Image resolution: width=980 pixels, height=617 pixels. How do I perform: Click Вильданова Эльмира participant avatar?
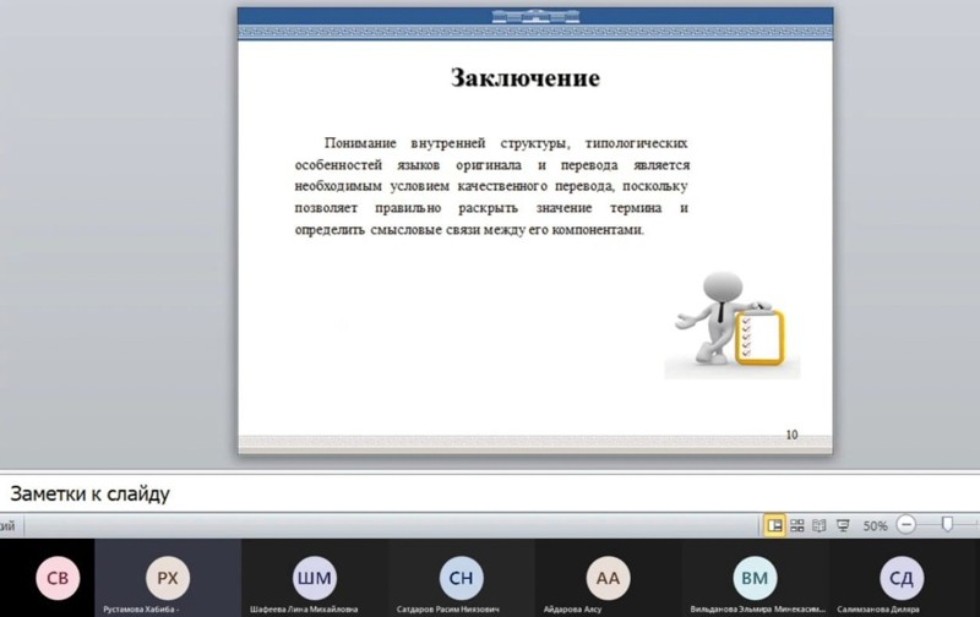755,578
